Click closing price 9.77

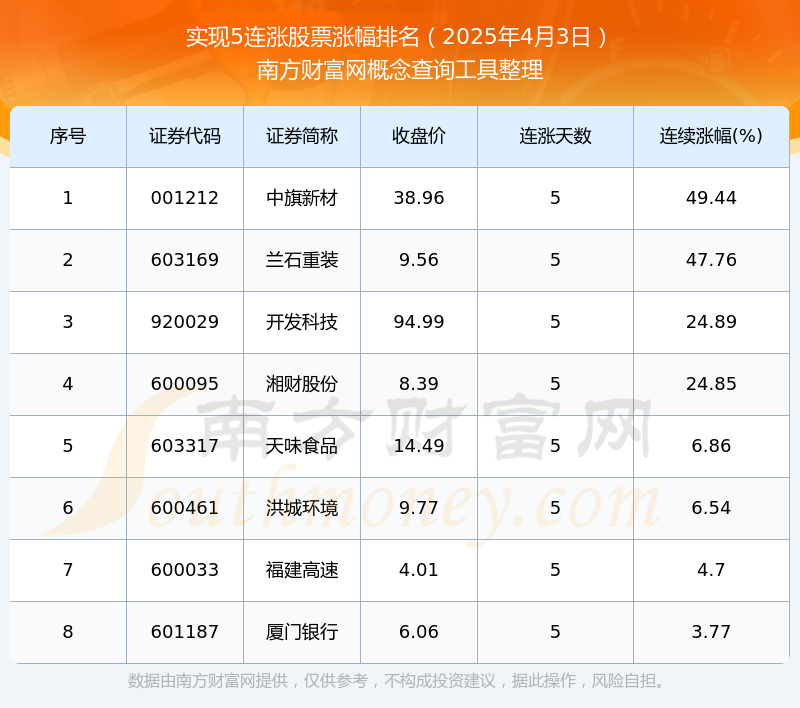point(419,508)
